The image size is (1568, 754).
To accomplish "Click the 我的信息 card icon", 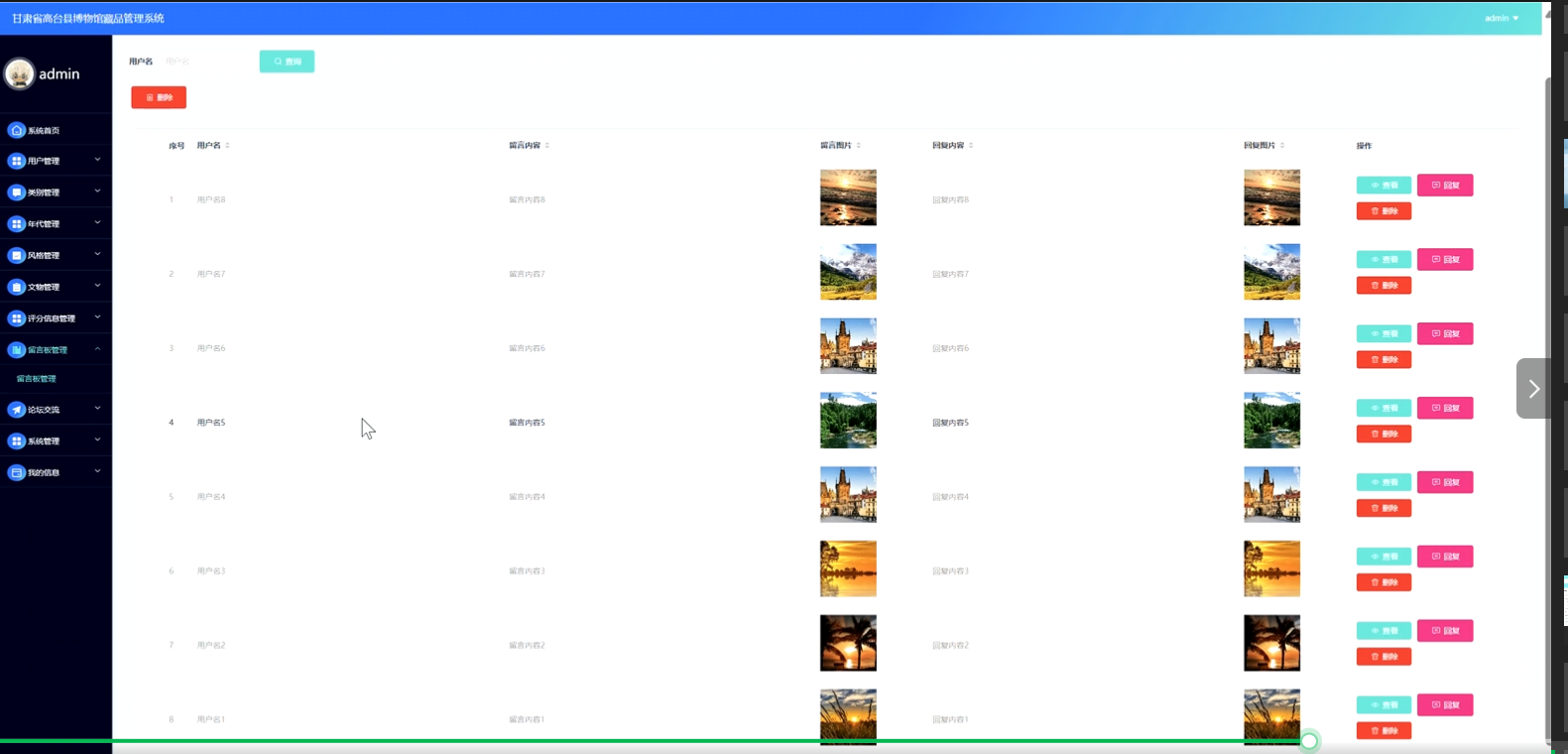I will [17, 472].
